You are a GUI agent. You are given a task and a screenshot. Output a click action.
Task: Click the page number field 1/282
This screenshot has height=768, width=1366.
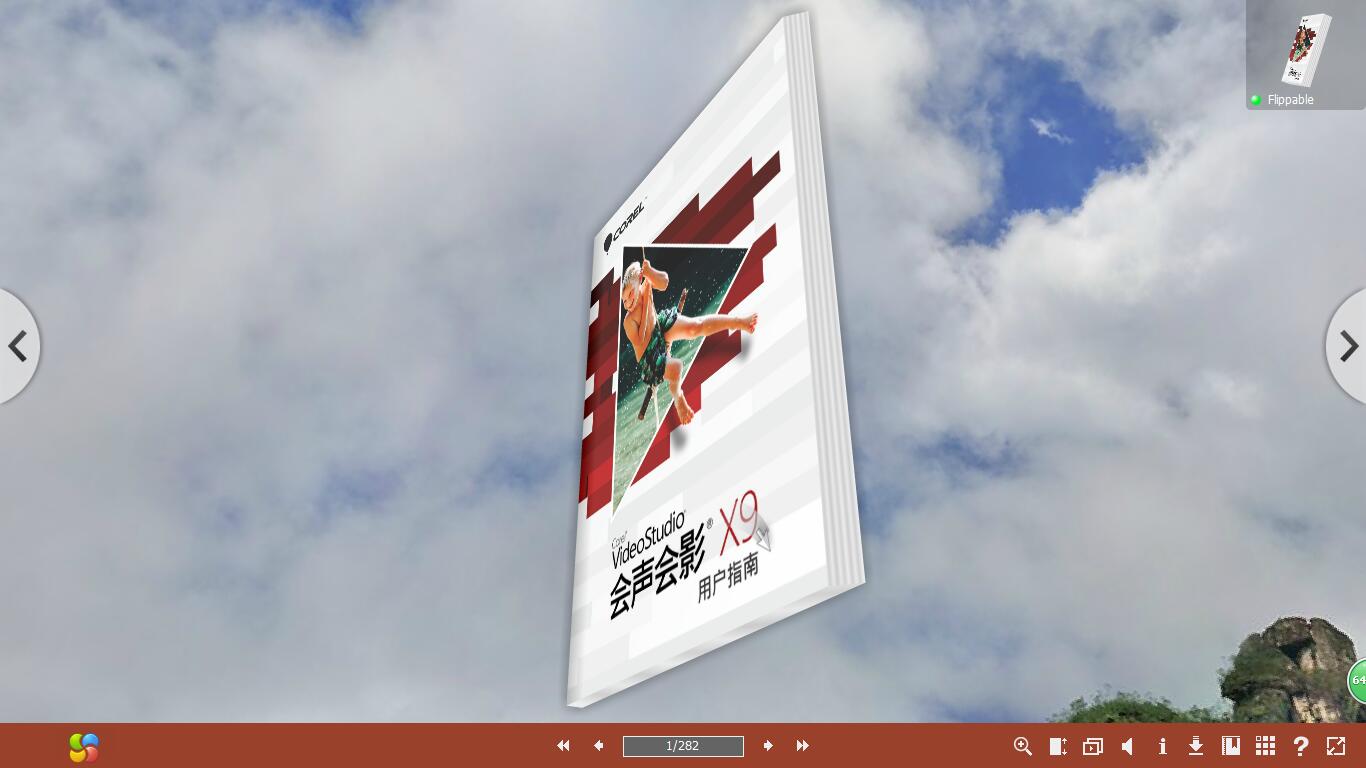[x=683, y=746]
